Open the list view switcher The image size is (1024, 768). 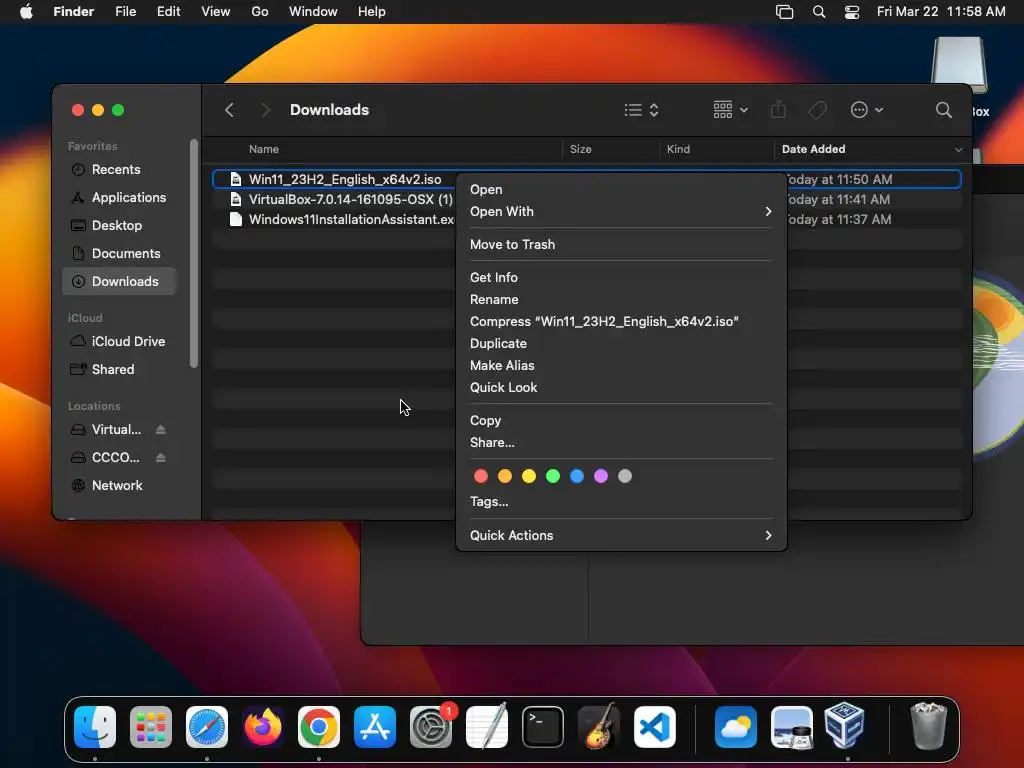[x=641, y=110]
